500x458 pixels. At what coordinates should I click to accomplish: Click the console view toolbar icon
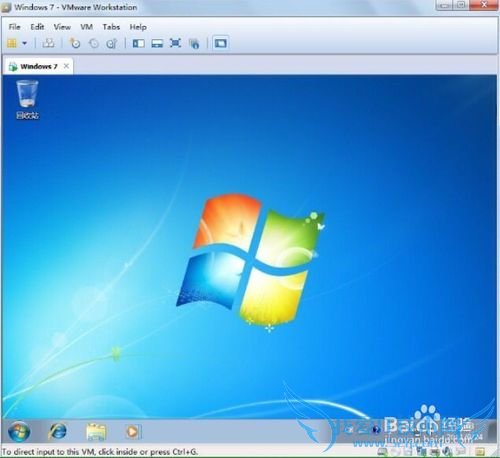[220, 43]
